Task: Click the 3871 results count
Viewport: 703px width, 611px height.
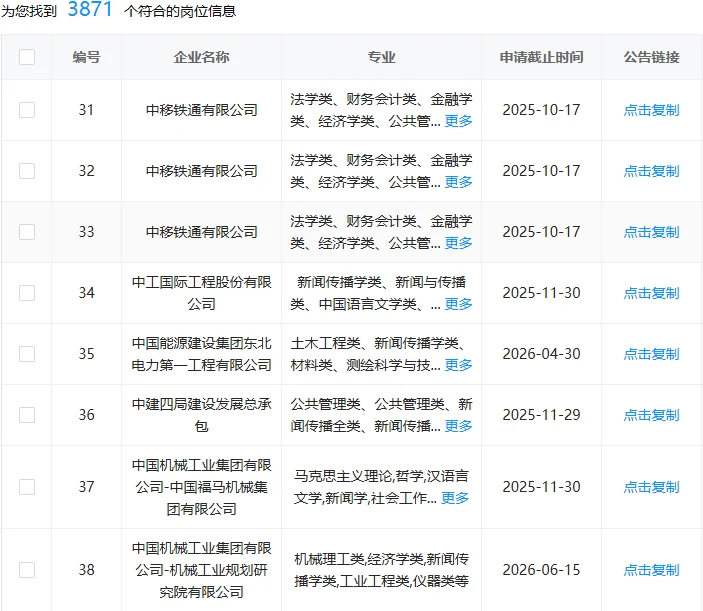Action: (x=90, y=9)
